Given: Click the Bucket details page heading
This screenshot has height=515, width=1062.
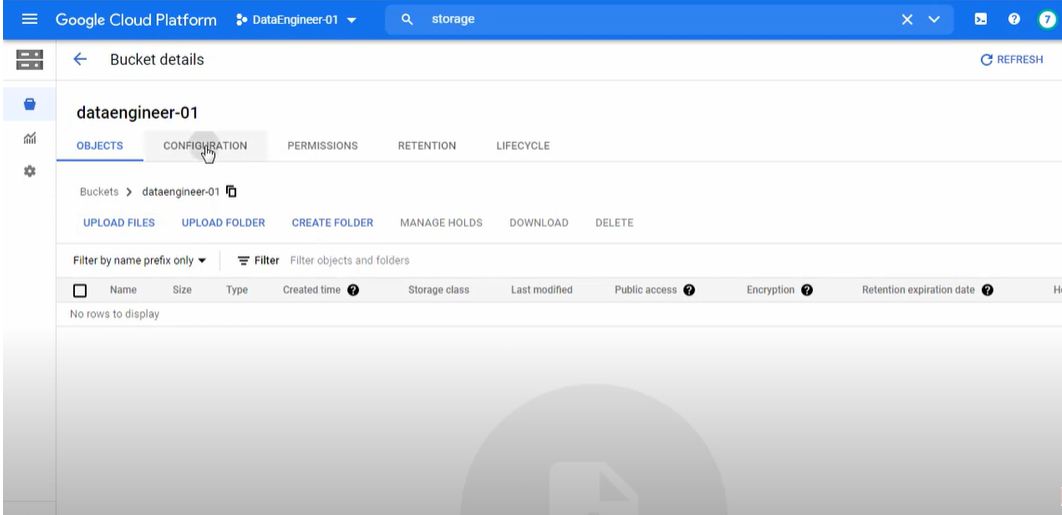Looking at the screenshot, I should pos(157,60).
